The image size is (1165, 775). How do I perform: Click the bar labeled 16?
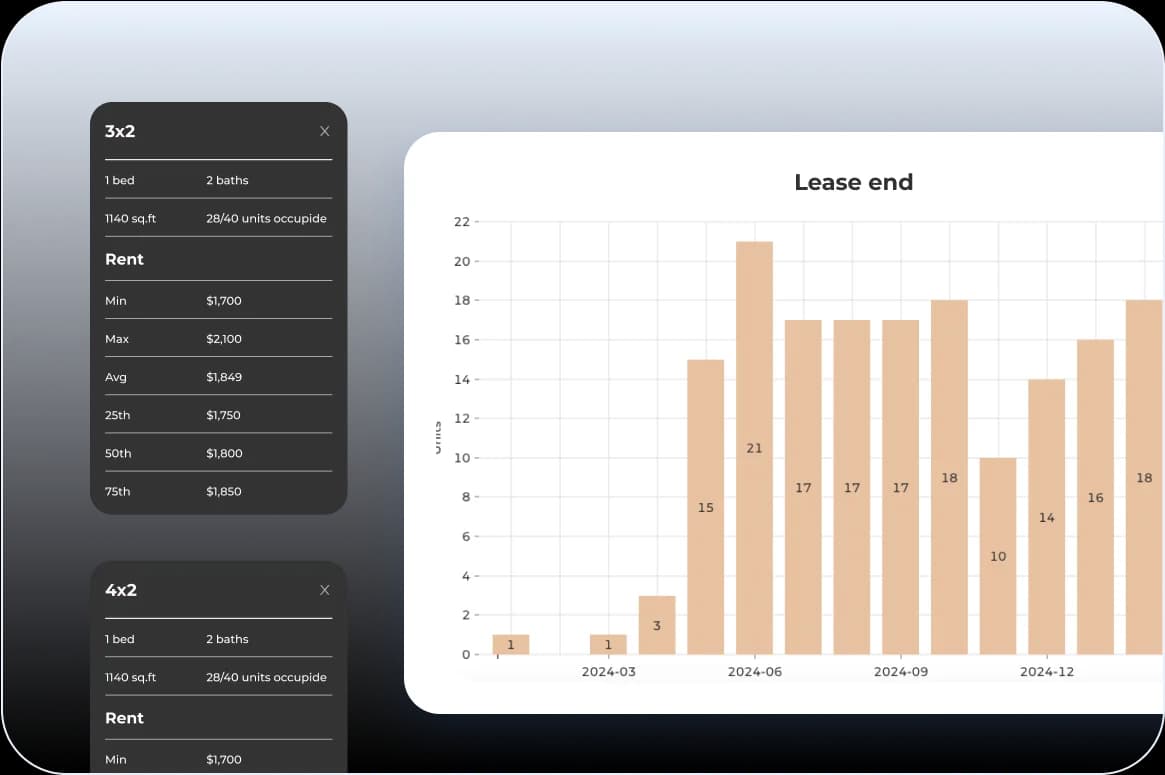[1095, 497]
